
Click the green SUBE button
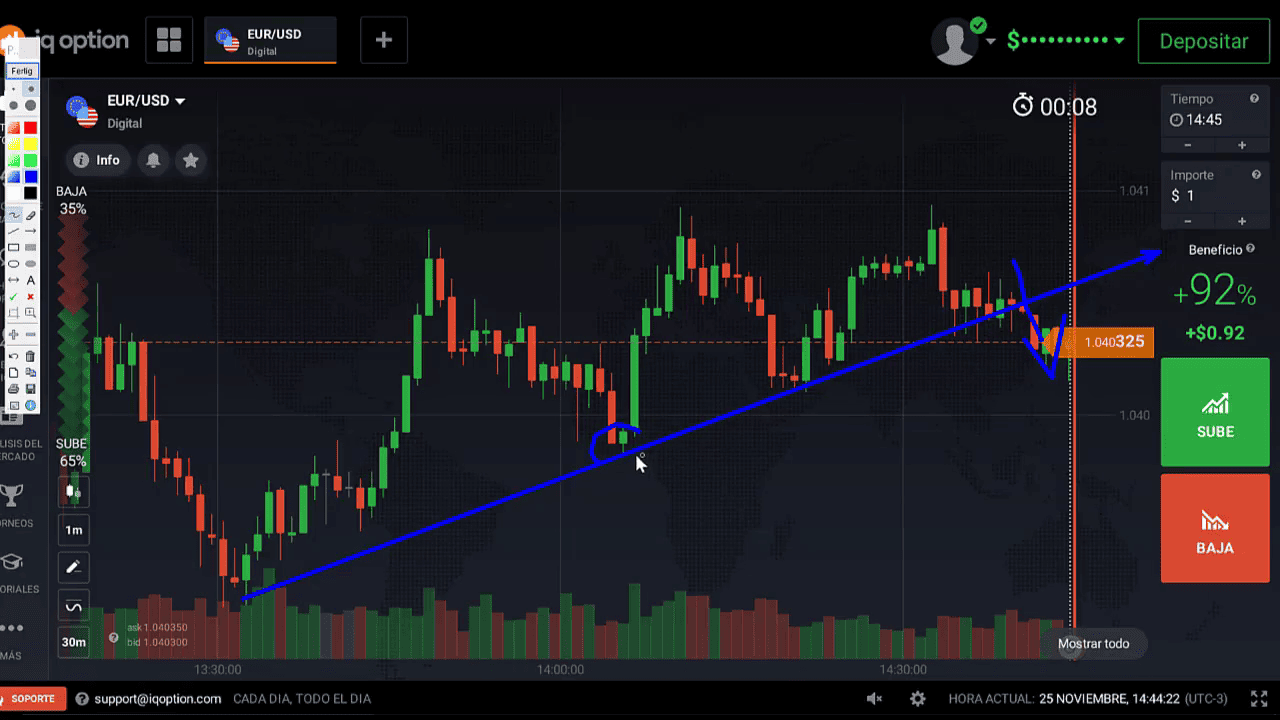[x=1214, y=412]
